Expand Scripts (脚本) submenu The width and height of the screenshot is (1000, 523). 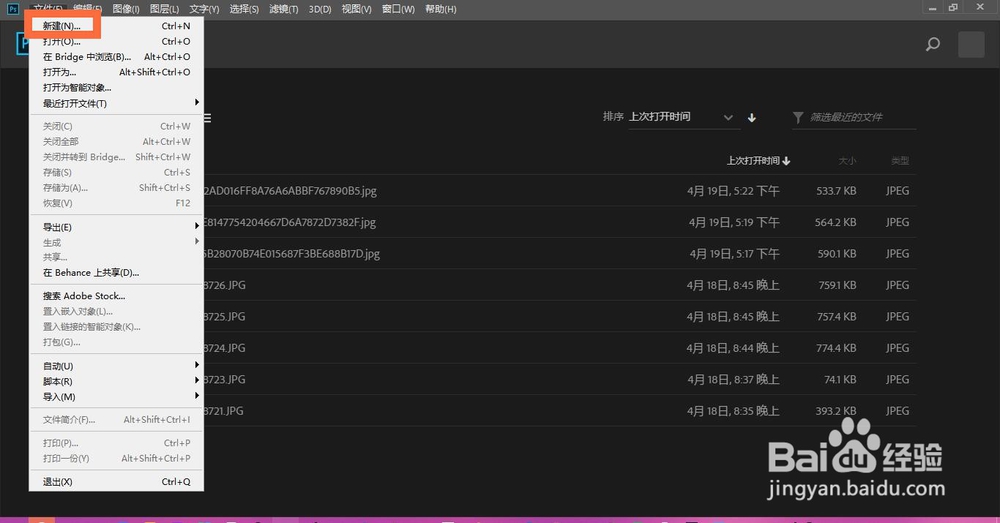(116, 381)
